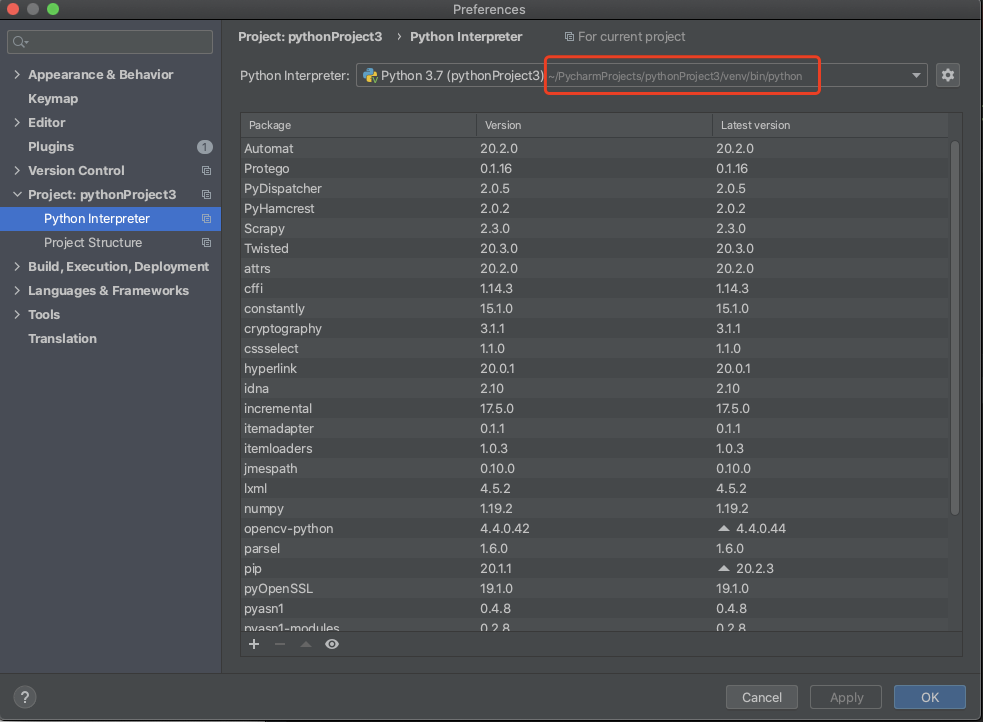Click the Cancel button
This screenshot has width=983, height=722.
pos(762,697)
